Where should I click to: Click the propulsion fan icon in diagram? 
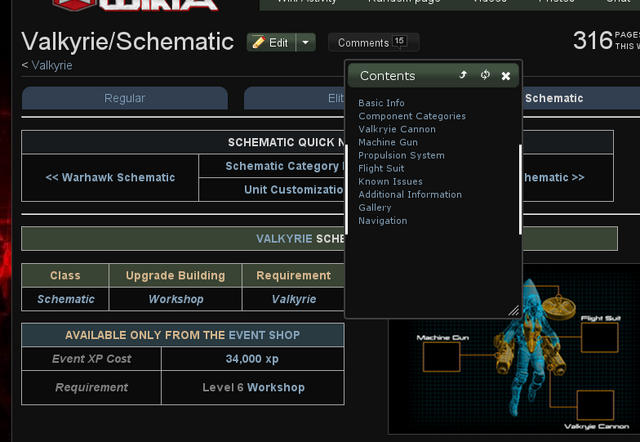(559, 307)
